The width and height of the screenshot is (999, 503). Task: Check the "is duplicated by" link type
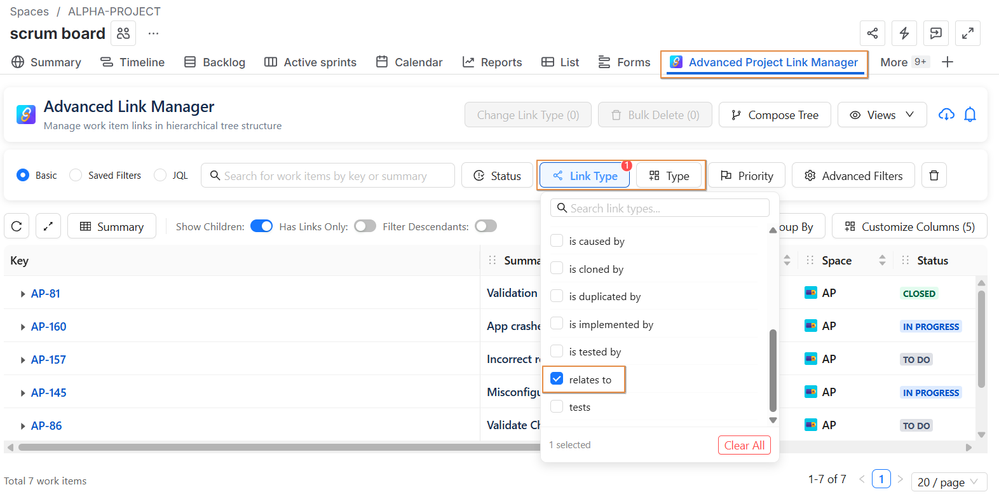[x=557, y=296]
